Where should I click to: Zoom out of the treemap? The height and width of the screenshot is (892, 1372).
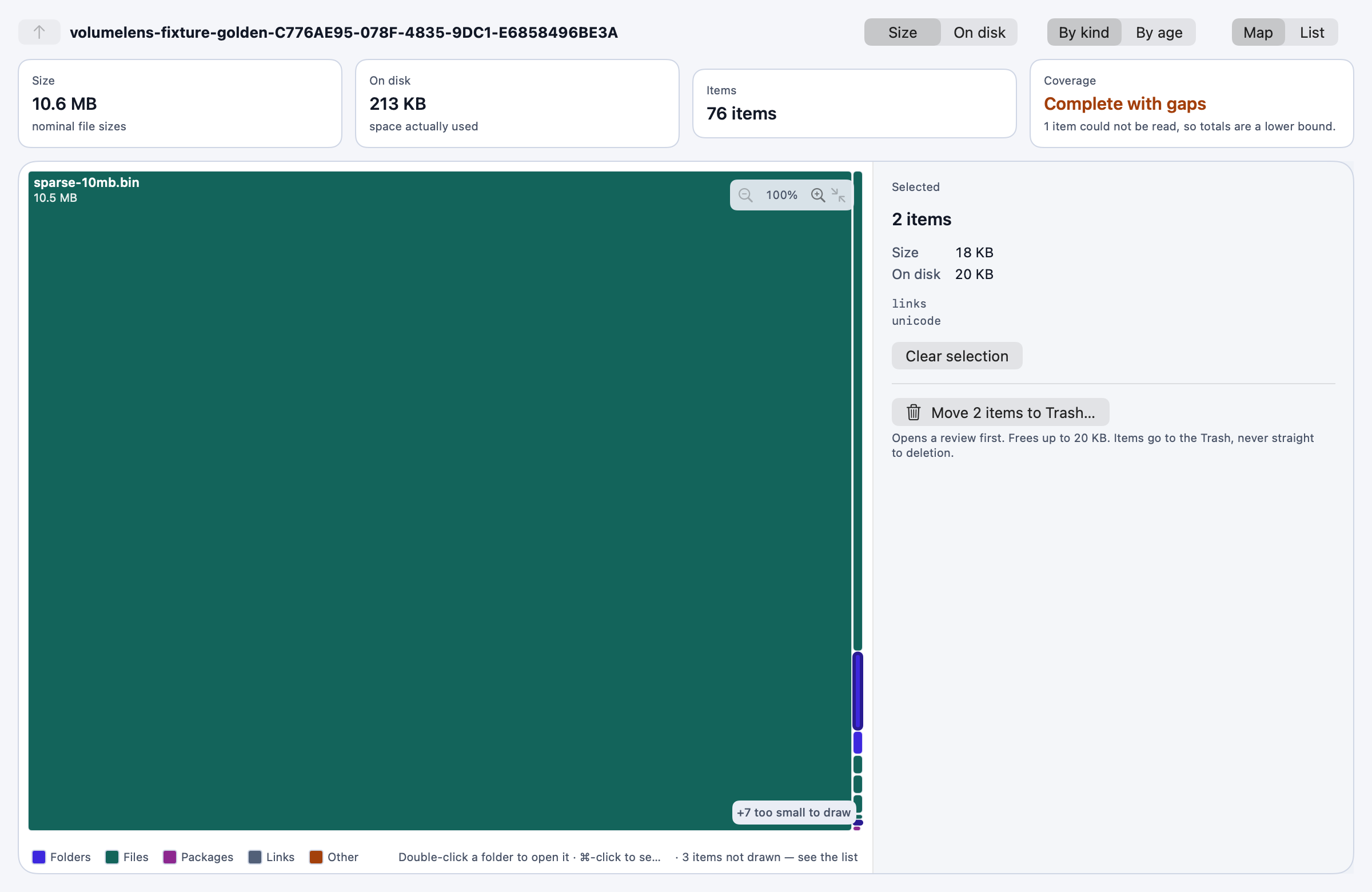point(745,195)
